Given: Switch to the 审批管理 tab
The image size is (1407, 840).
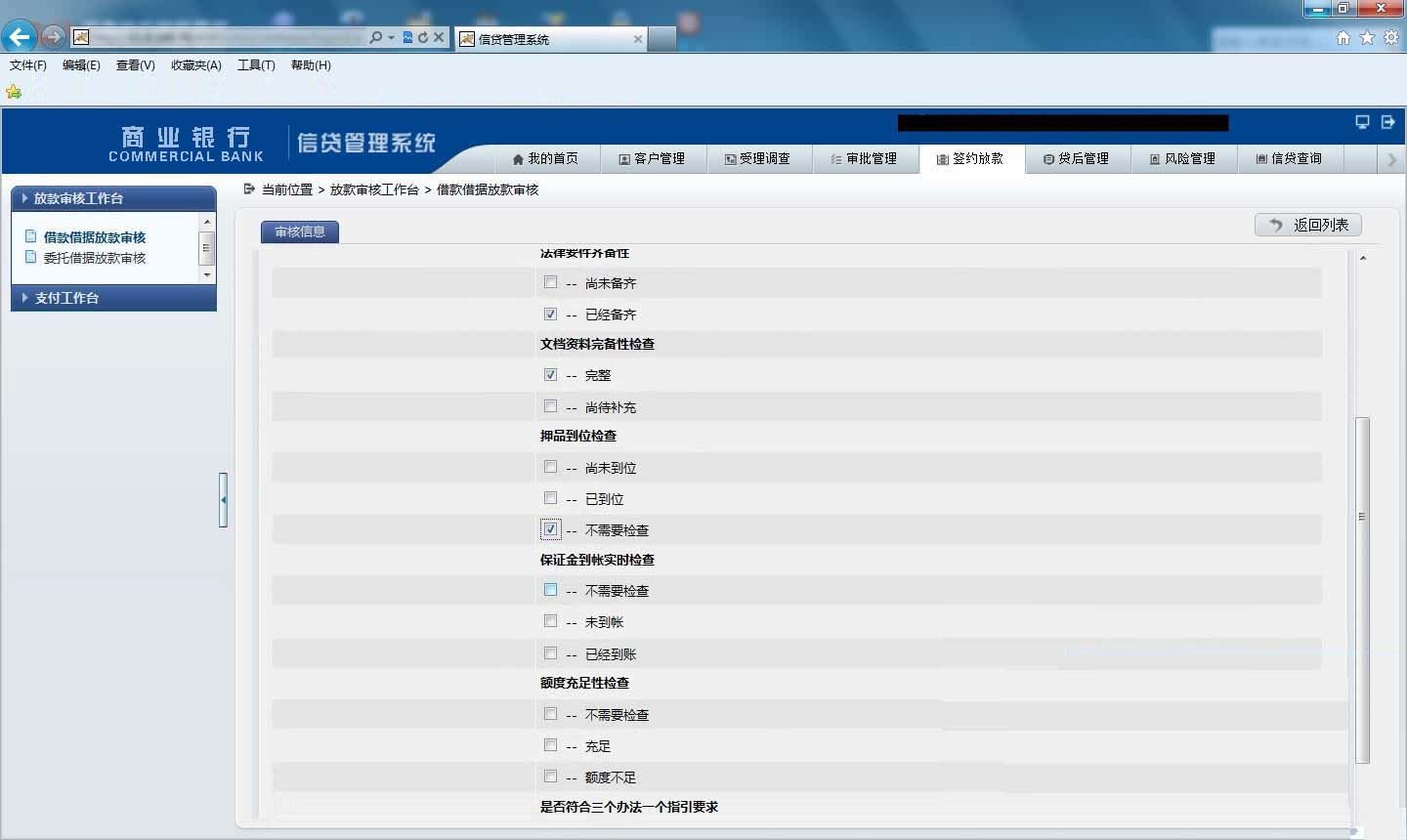Looking at the screenshot, I should [866, 158].
